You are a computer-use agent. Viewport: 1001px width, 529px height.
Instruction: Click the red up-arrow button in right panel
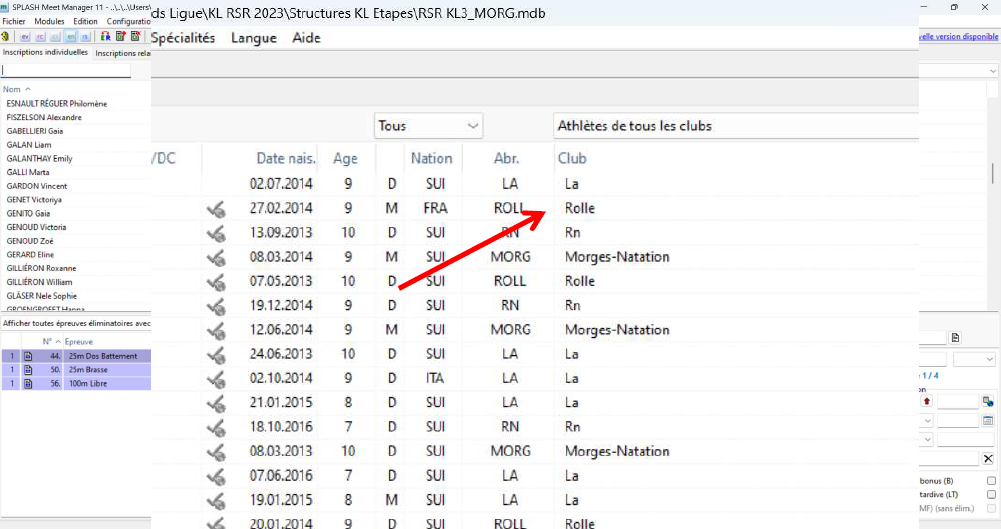click(926, 401)
